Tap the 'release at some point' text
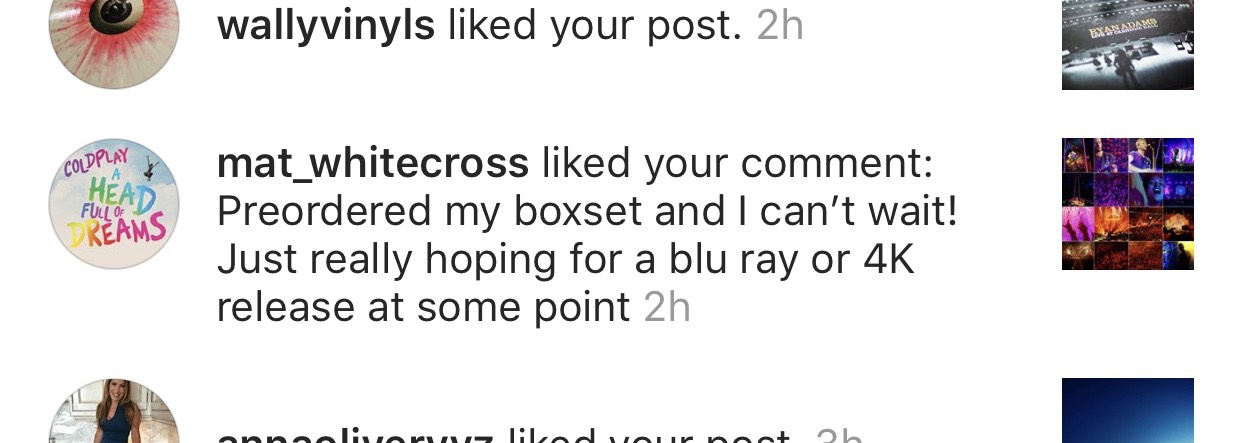Screen dimensions: 1242x443 coord(424,307)
